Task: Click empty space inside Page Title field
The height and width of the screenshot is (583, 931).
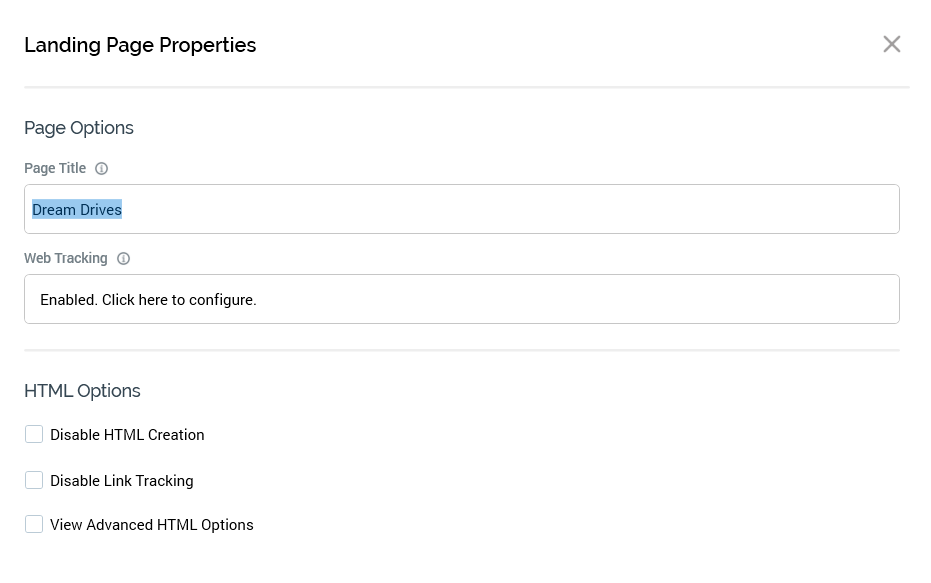Action: [500, 209]
